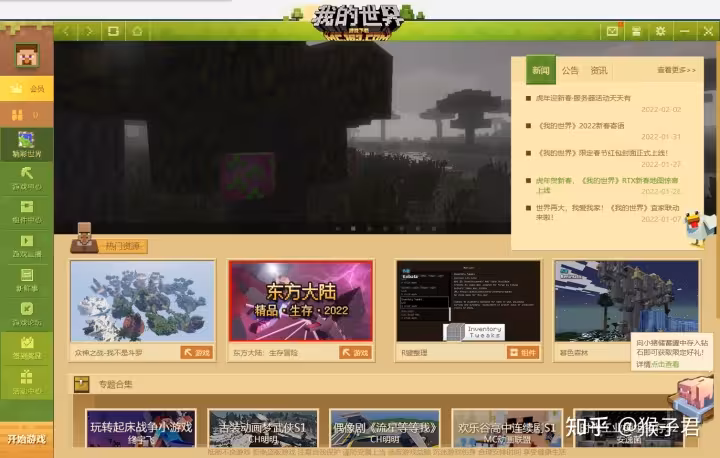This screenshot has width=720, height=458.
Task: Open the 暮色森林 thumbnail
Action: (x=627, y=301)
